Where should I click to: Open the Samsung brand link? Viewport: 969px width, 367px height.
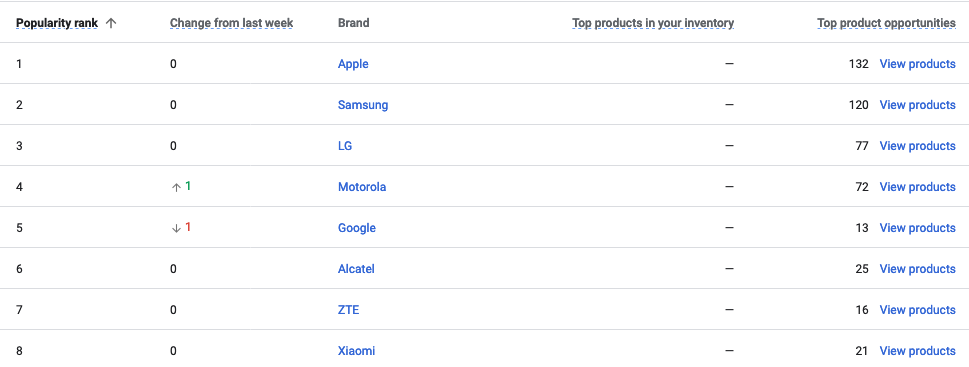click(363, 105)
